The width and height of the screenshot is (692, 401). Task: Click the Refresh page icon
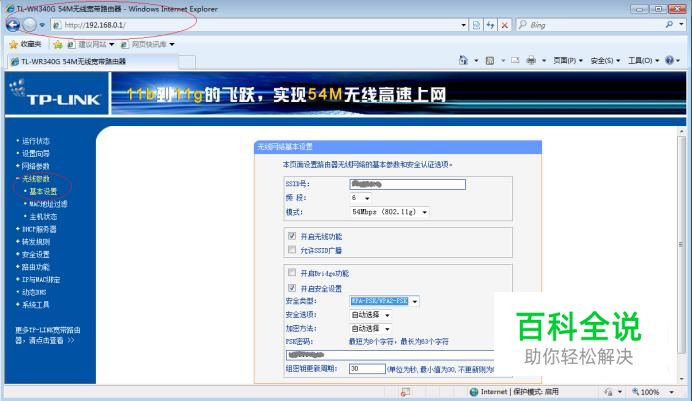pos(490,25)
